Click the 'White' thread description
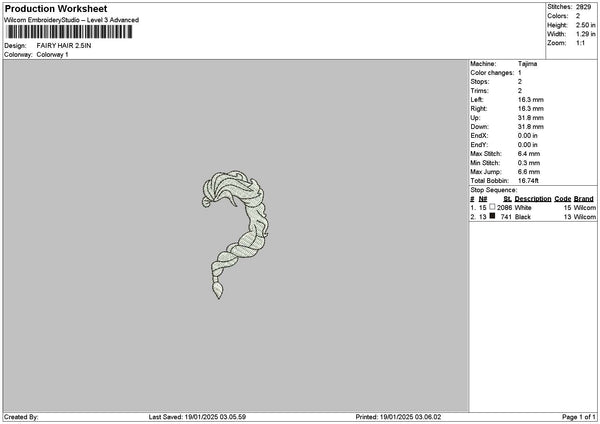 click(x=523, y=208)
